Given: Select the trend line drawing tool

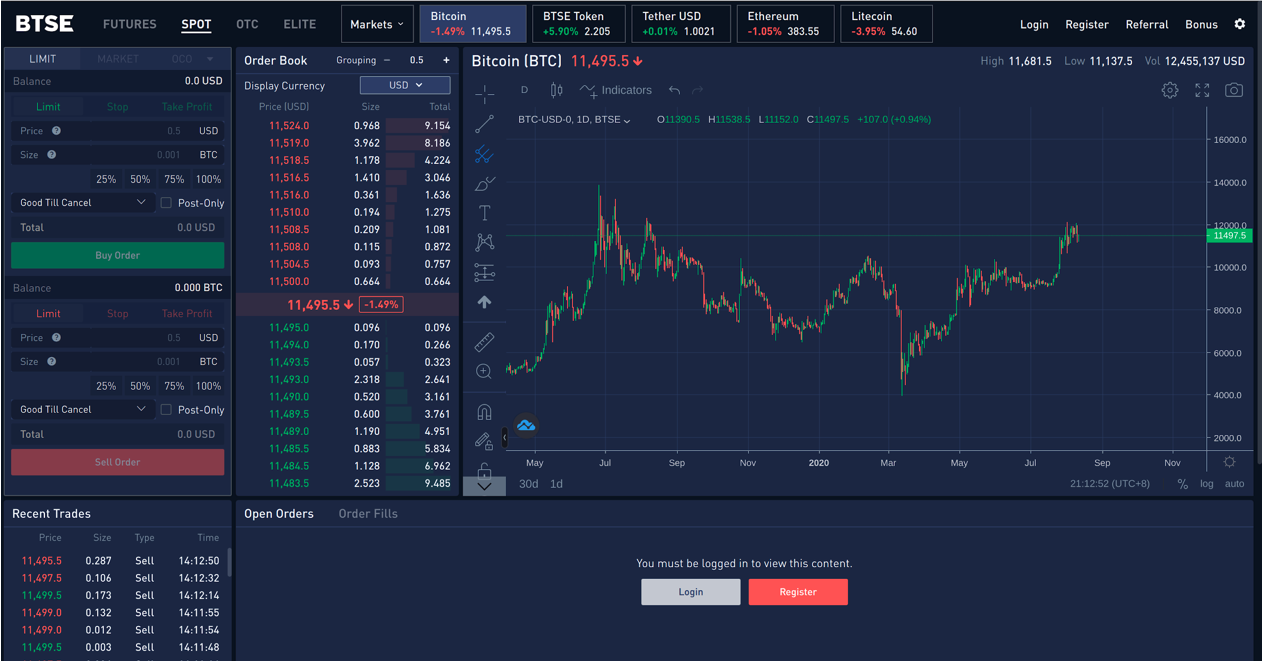Looking at the screenshot, I should click(x=484, y=125).
